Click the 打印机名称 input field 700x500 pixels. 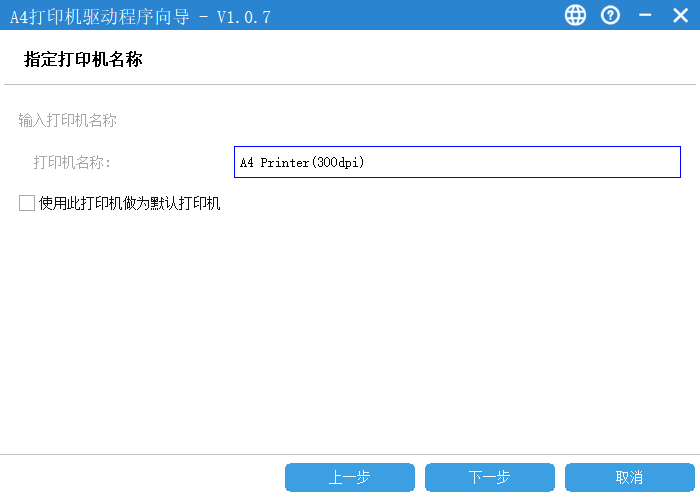click(457, 162)
